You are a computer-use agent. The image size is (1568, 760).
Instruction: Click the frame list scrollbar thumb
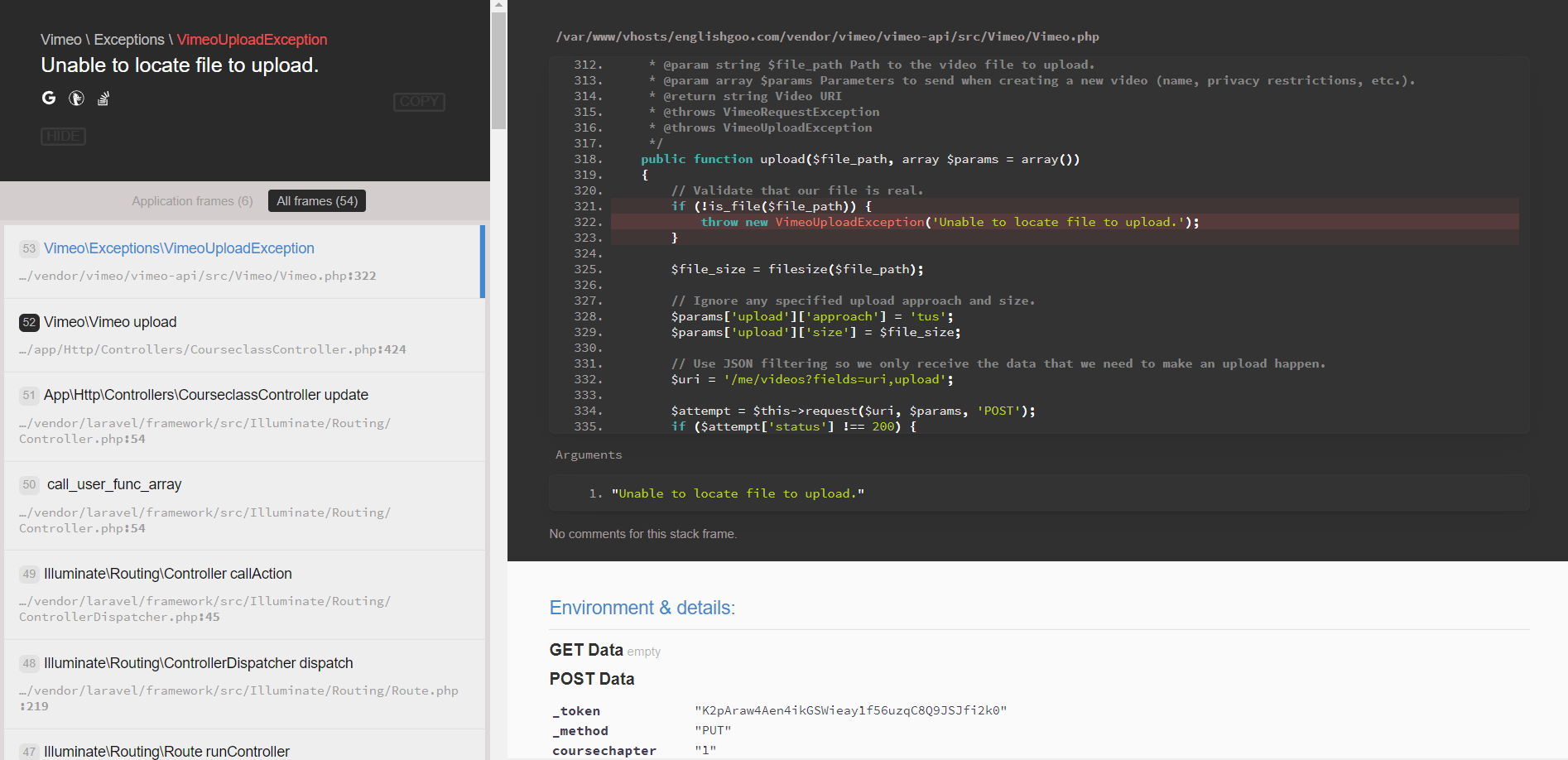pos(498,70)
